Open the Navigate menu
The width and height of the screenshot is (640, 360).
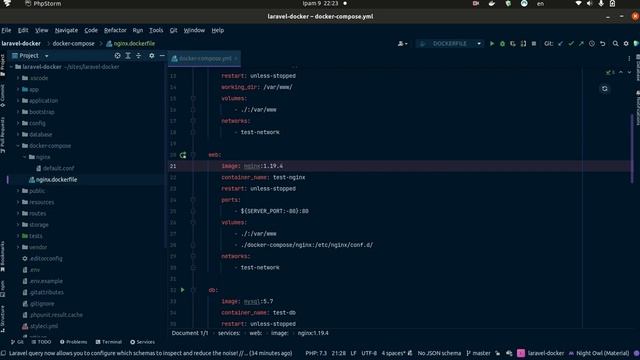coord(66,30)
